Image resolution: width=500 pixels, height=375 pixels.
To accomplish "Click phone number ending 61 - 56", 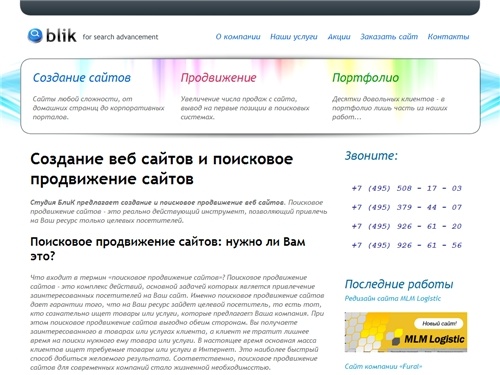I will (x=407, y=245).
